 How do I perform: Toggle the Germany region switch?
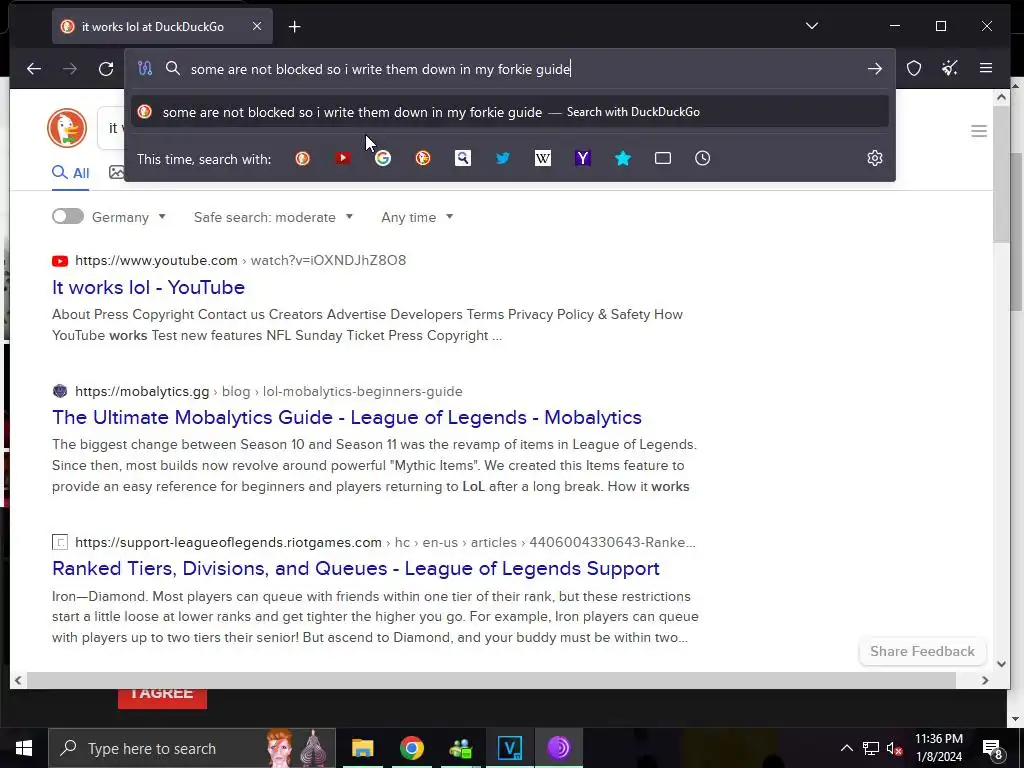click(68, 216)
